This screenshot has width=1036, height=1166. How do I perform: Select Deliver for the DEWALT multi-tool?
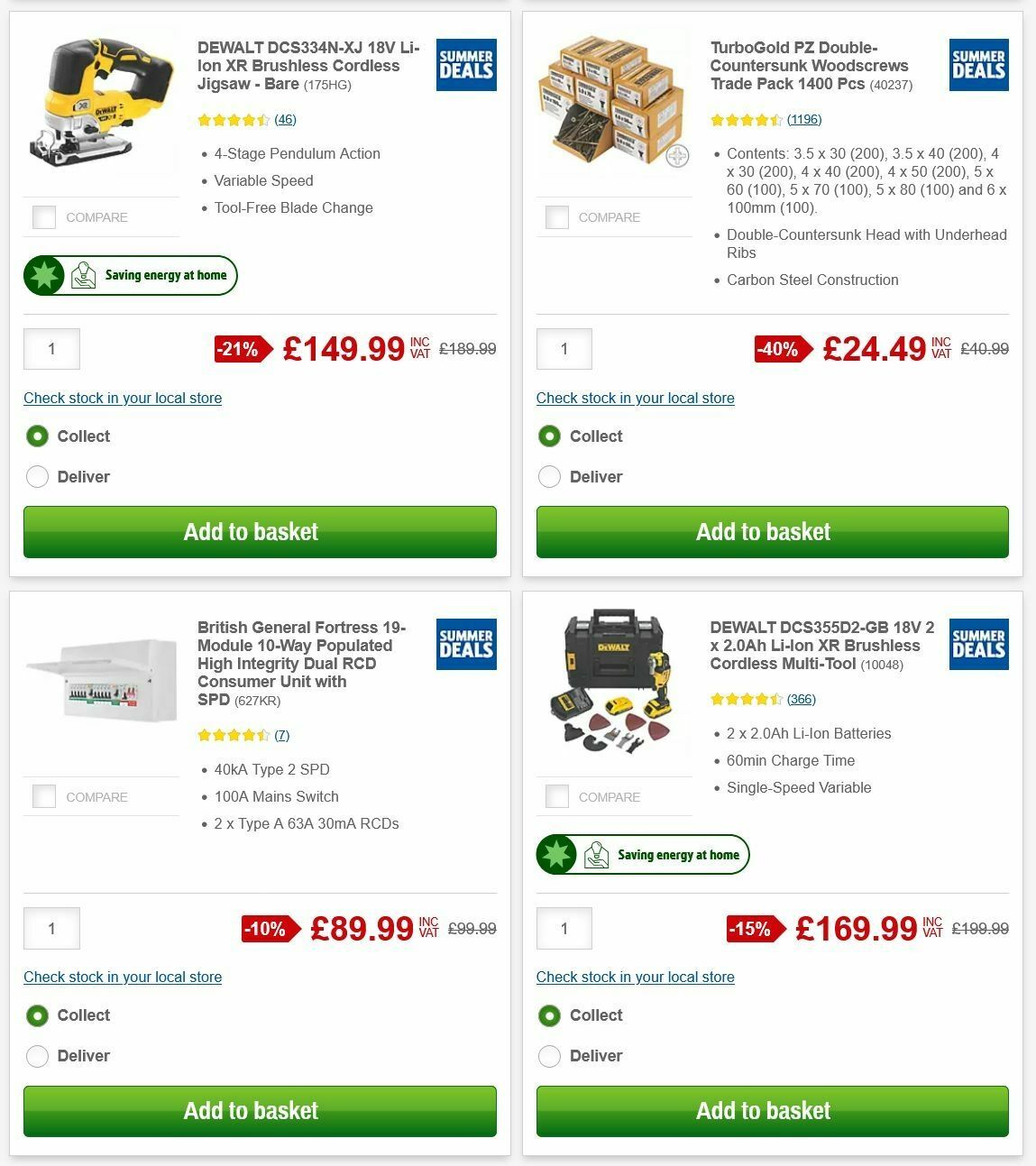(550, 1055)
